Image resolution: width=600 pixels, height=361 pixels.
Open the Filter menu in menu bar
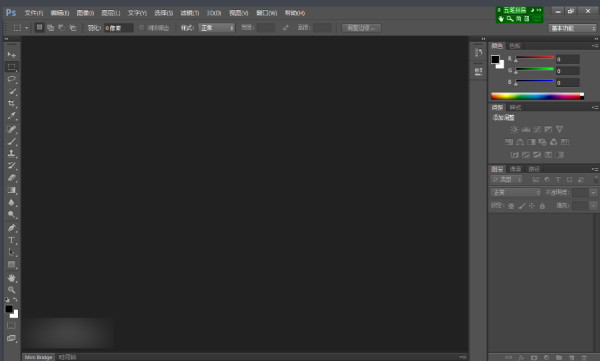190,13
